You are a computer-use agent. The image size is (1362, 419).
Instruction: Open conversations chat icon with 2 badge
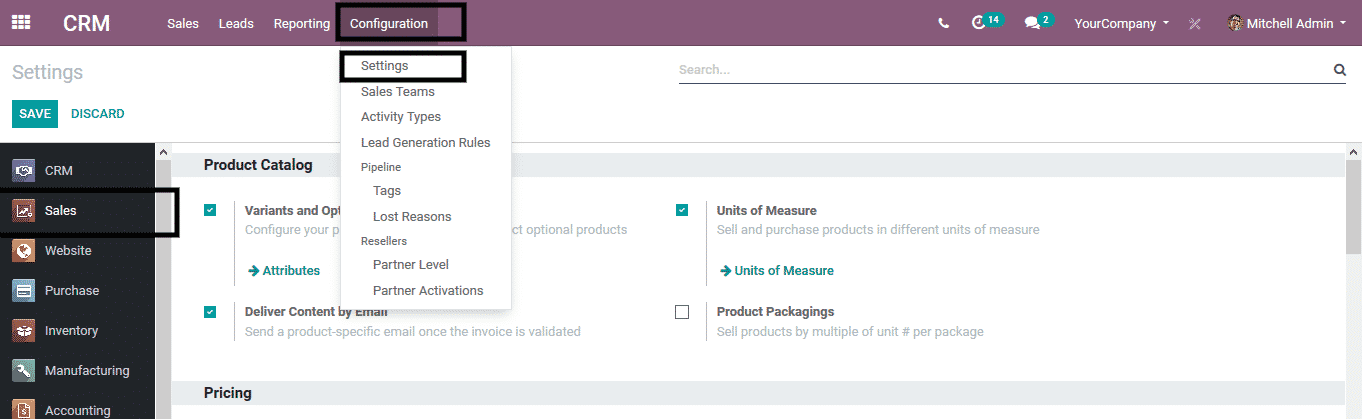tap(1032, 23)
